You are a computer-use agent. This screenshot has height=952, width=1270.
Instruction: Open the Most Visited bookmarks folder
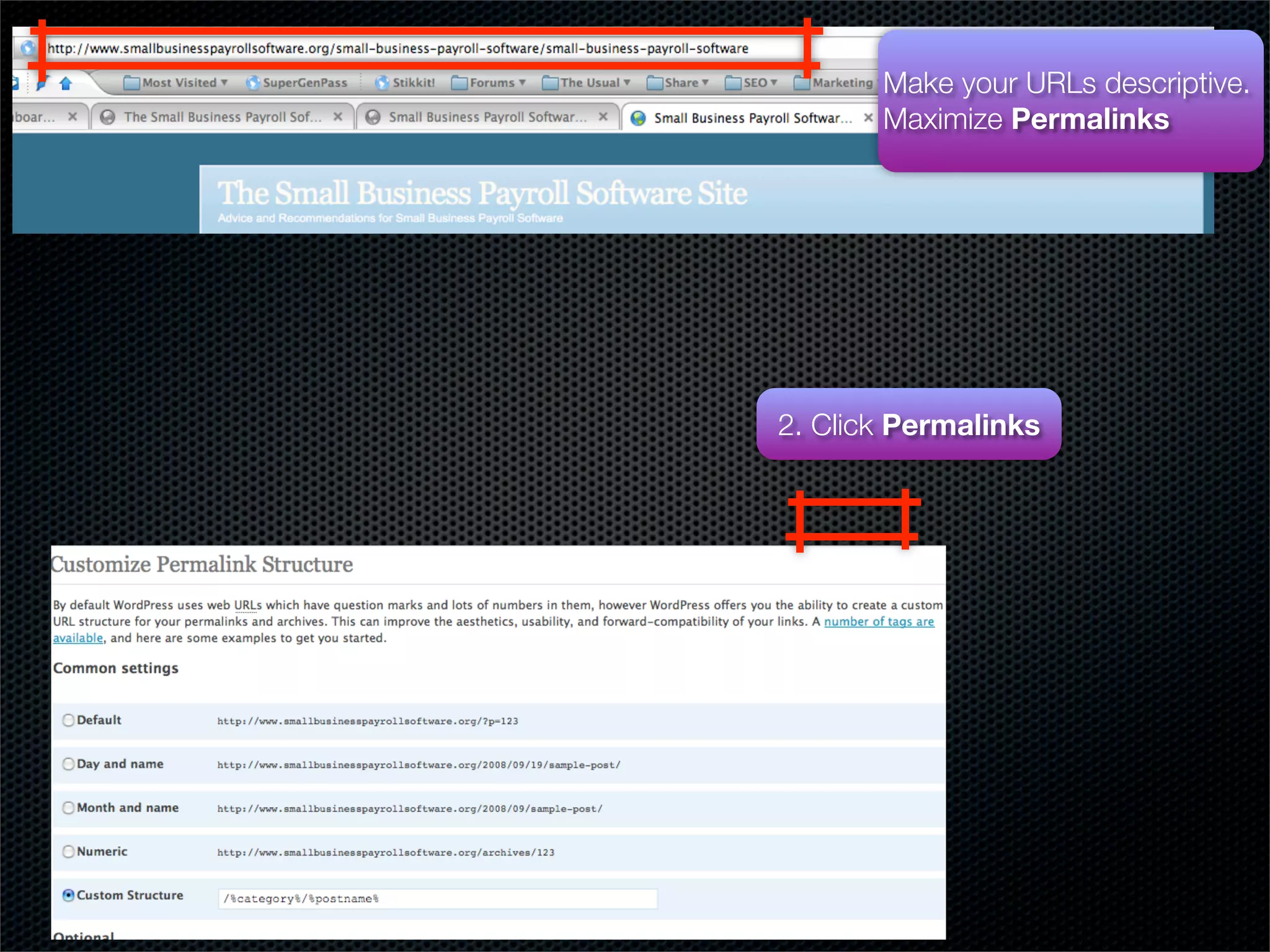175,83
